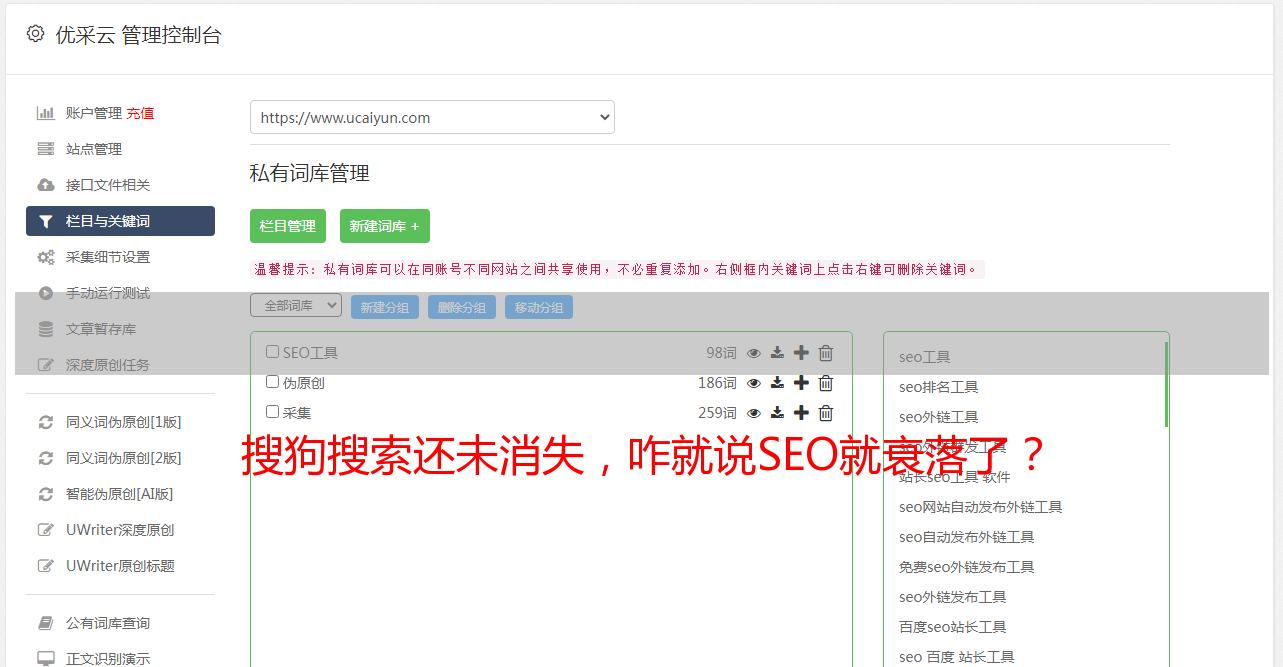This screenshot has width=1283, height=667.
Task: Open 账户管理 in the sidebar
Action: click(x=94, y=113)
